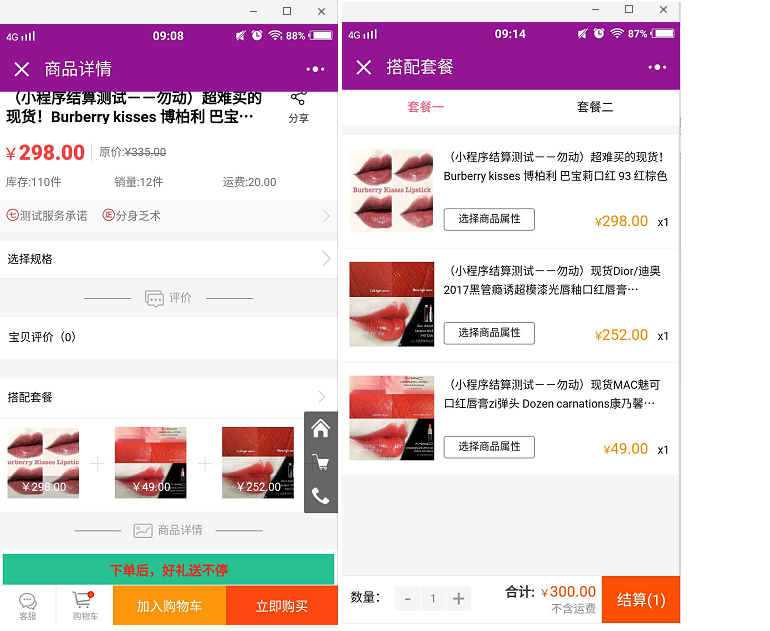The image size is (770, 631).
Task: Click 宝贝评价（0）reviews row
Action: coord(168,337)
